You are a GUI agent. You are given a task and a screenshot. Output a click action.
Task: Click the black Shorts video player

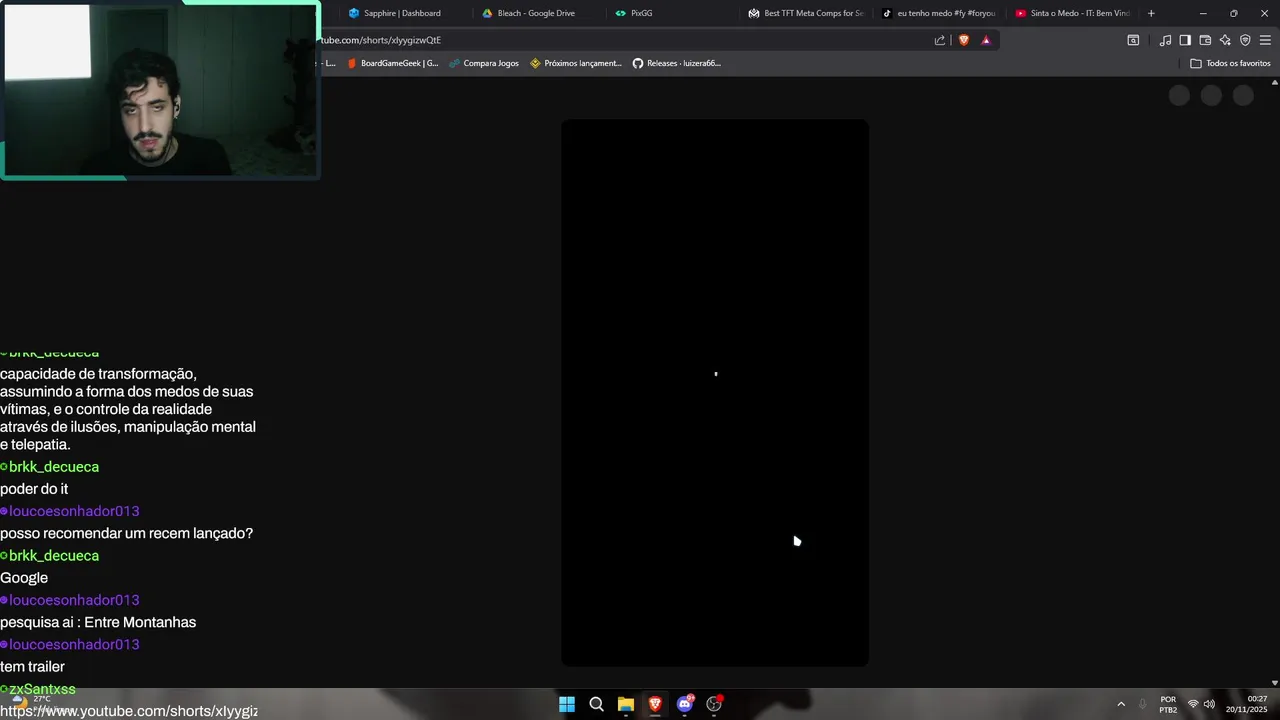point(715,393)
